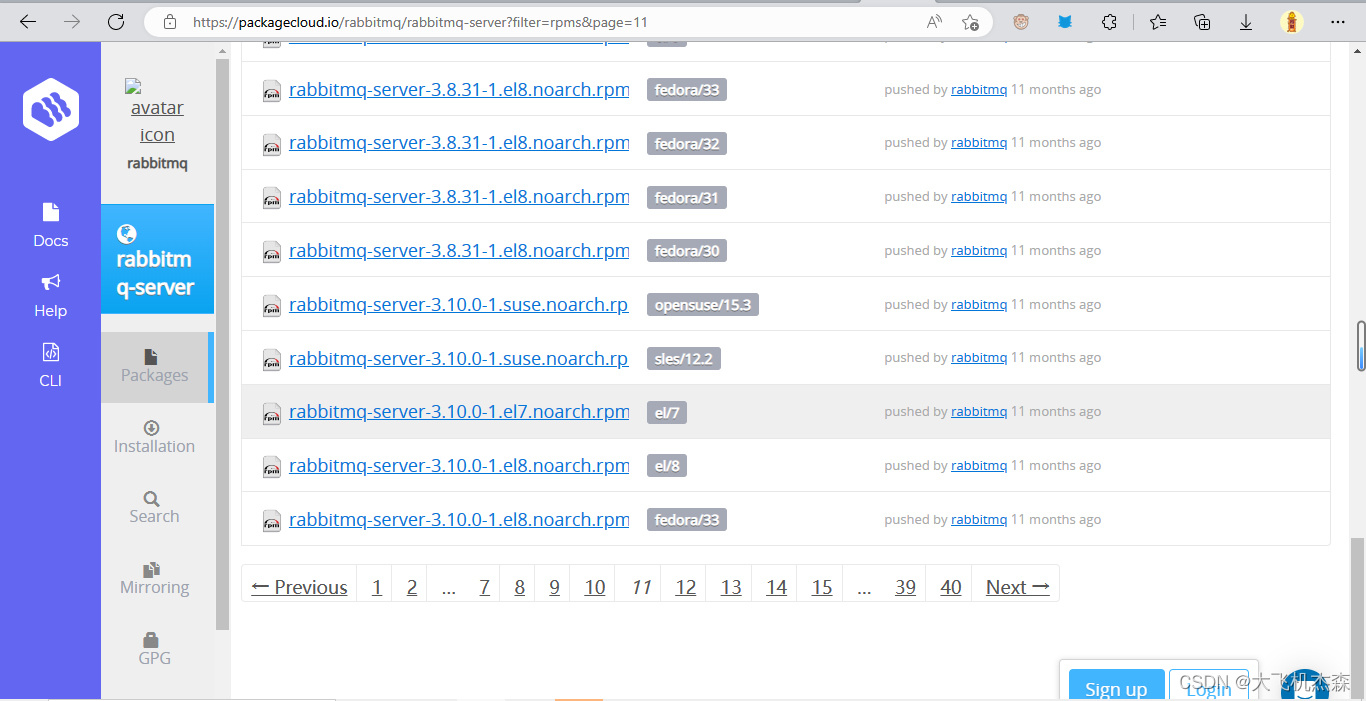The width and height of the screenshot is (1366, 701).
Task: Open the browser profile avatar
Action: tap(1292, 22)
